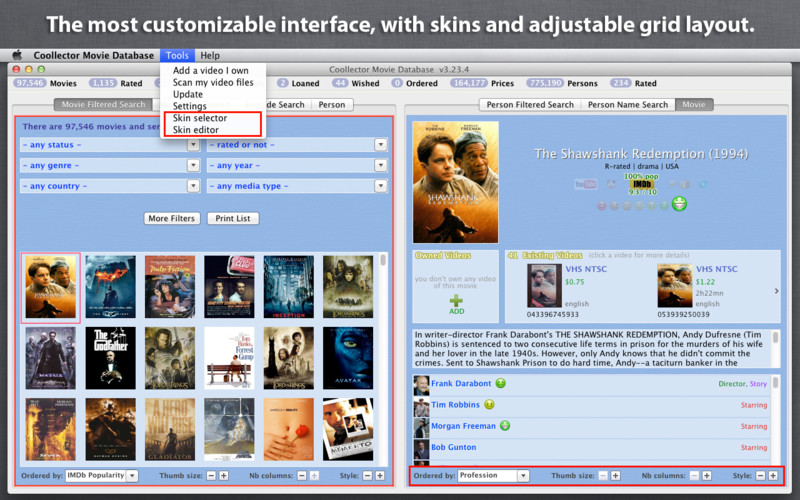The image size is (800, 500).
Task: Switch to Person Name Search tab
Action: coord(628,105)
